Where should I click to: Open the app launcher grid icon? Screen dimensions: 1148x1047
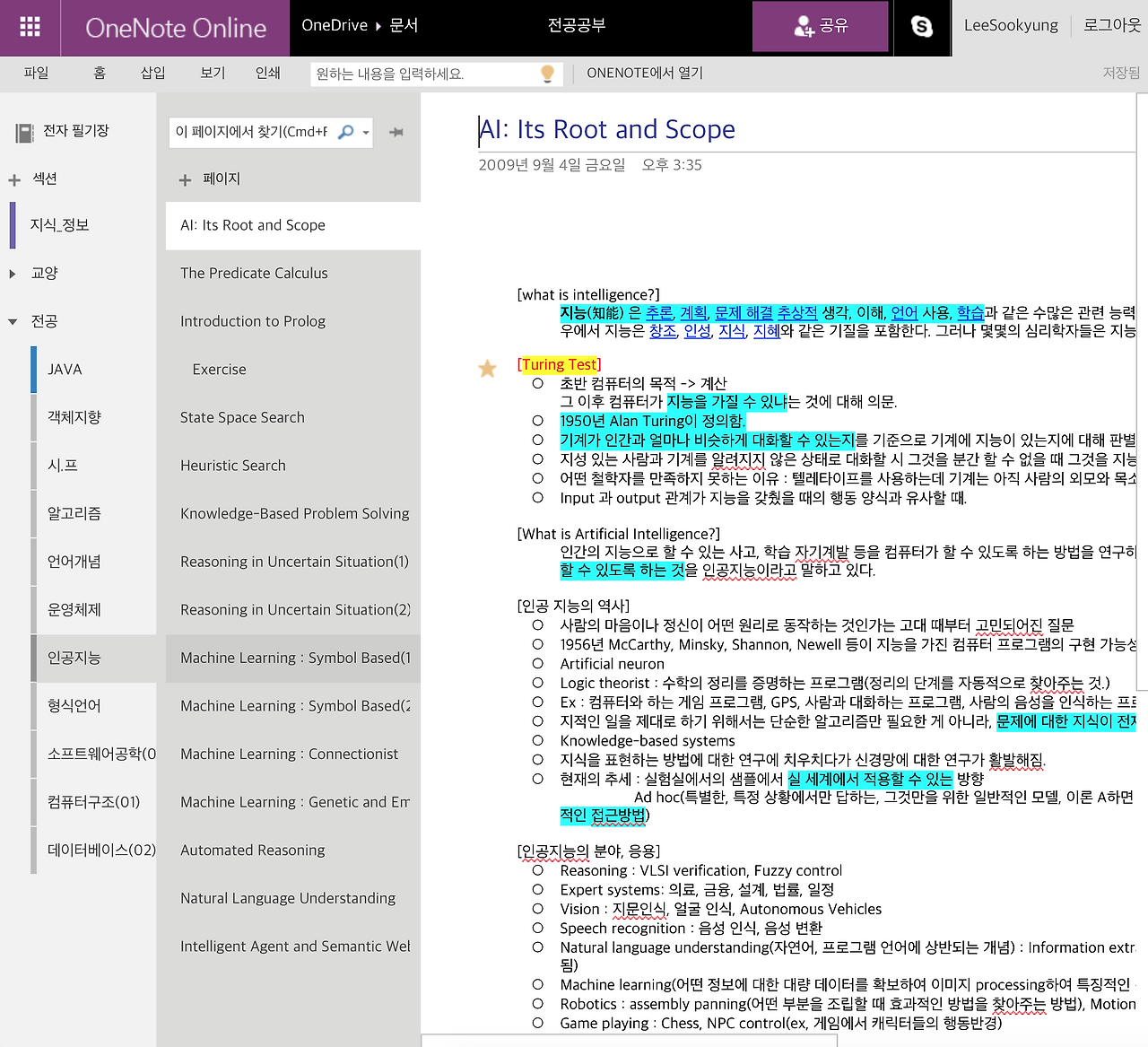(x=30, y=27)
